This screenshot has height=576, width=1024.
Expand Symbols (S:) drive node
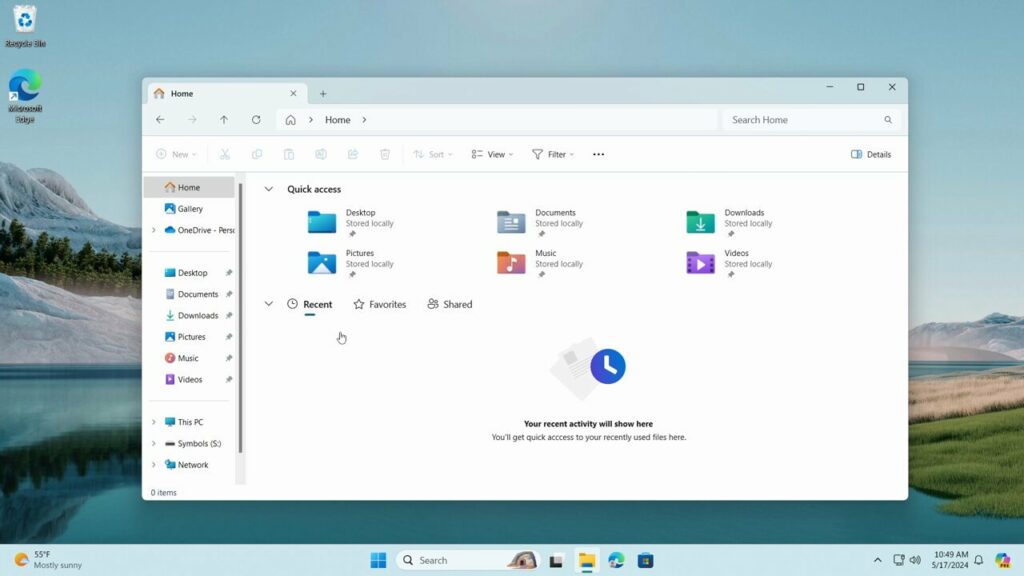pyautogui.click(x=153, y=443)
